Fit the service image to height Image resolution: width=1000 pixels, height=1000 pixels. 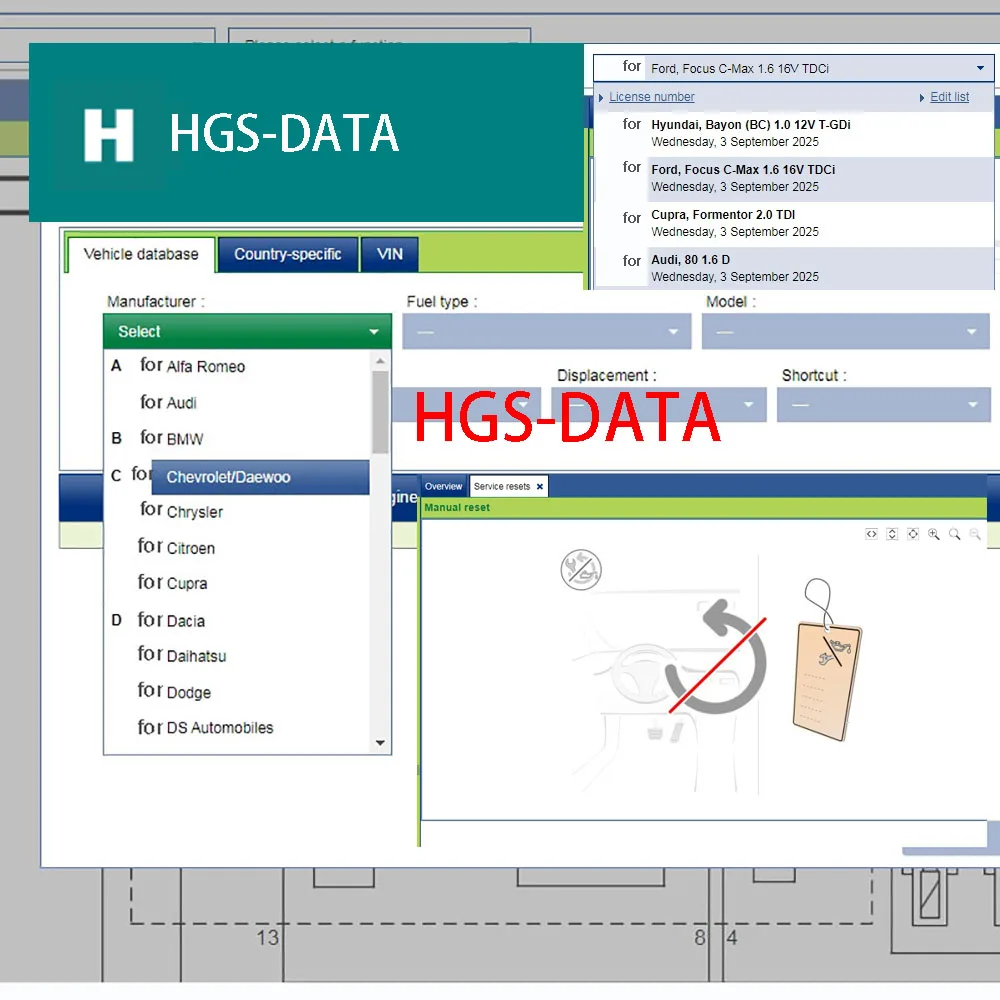pyautogui.click(x=892, y=534)
